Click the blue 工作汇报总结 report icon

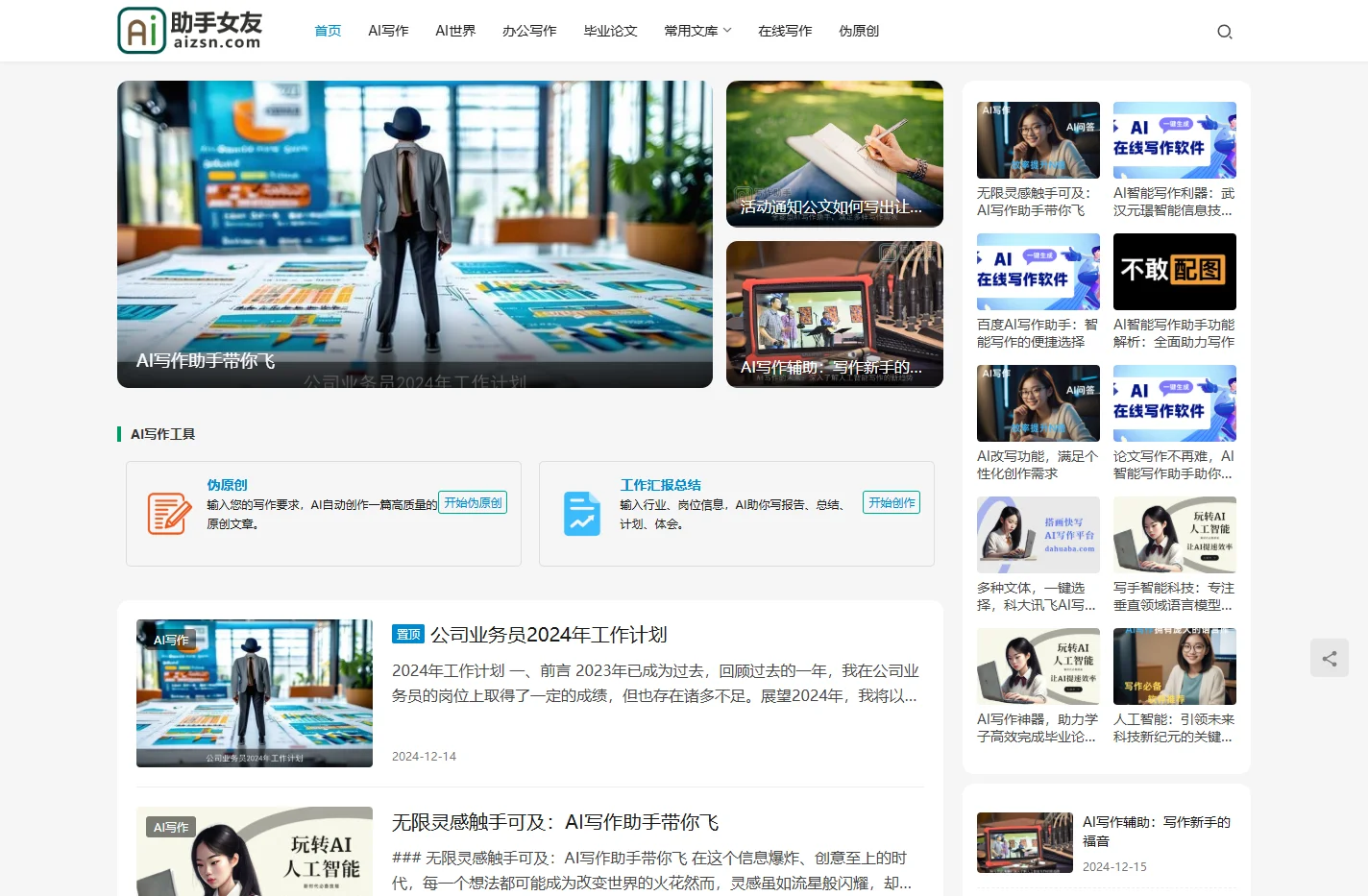coord(582,513)
